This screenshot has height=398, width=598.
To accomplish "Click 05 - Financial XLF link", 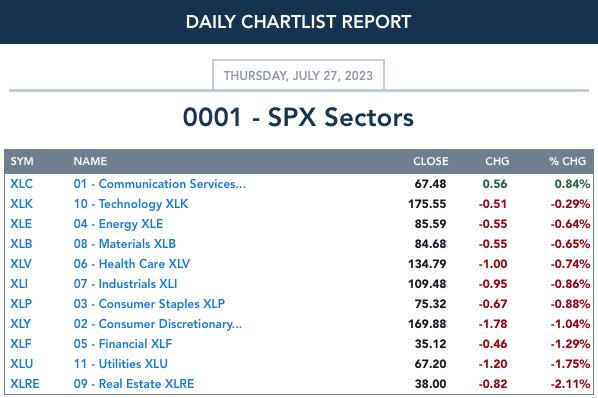I will 123,344.
